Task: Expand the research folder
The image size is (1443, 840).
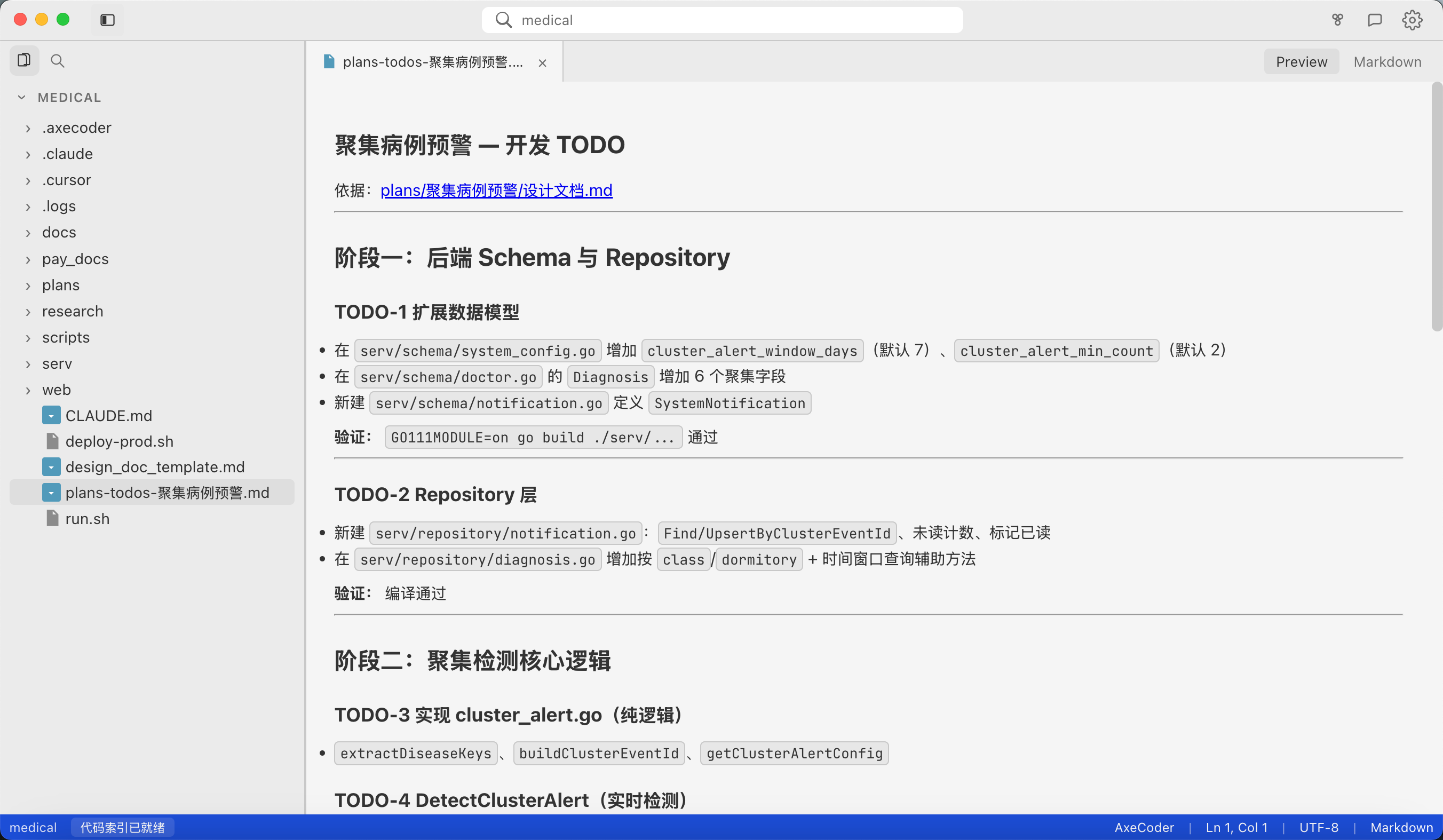Action: (x=28, y=312)
